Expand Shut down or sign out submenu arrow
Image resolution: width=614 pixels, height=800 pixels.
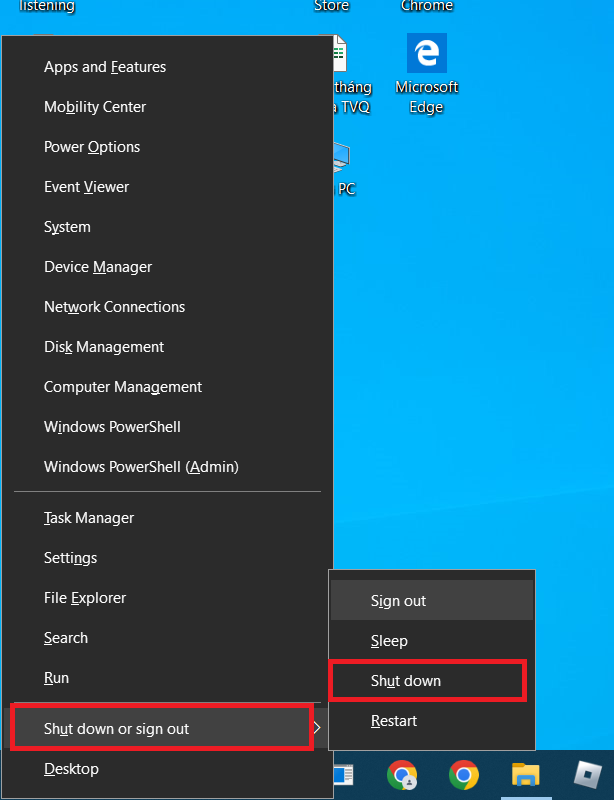pos(317,728)
